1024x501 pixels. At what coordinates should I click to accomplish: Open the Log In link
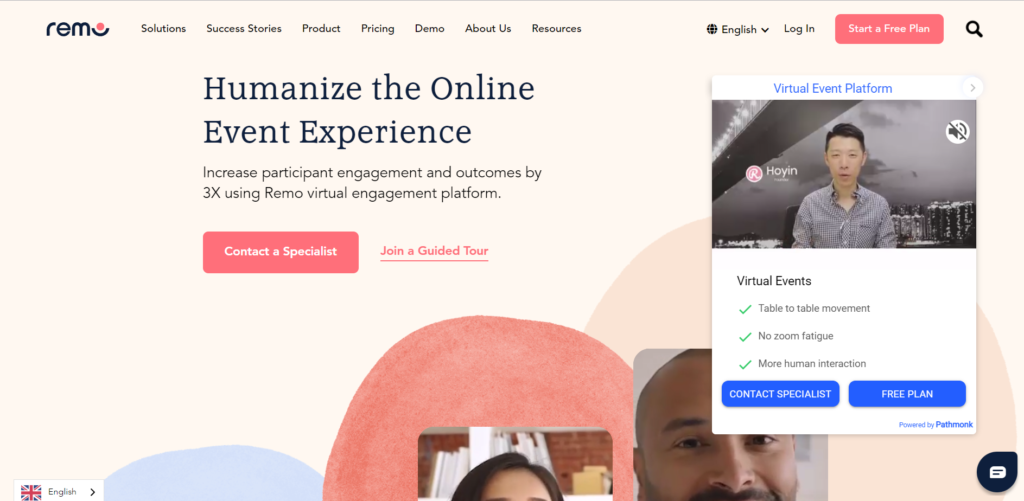tap(799, 29)
